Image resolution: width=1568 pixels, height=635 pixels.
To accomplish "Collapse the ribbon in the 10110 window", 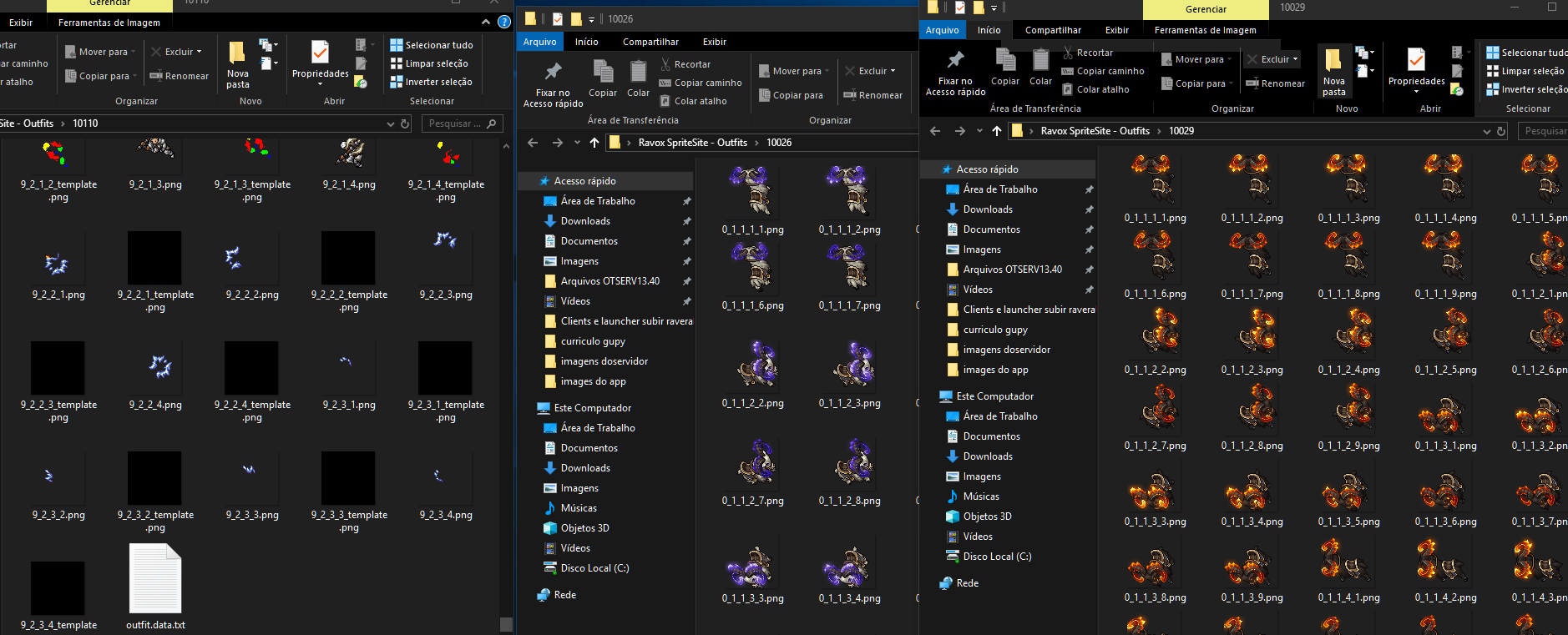I will click(486, 23).
